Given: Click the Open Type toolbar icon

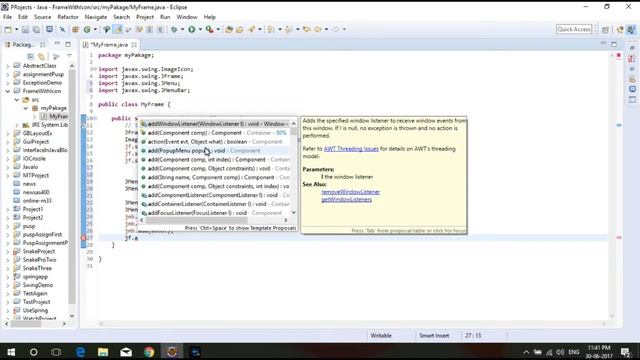Looking at the screenshot, I should (x=229, y=29).
